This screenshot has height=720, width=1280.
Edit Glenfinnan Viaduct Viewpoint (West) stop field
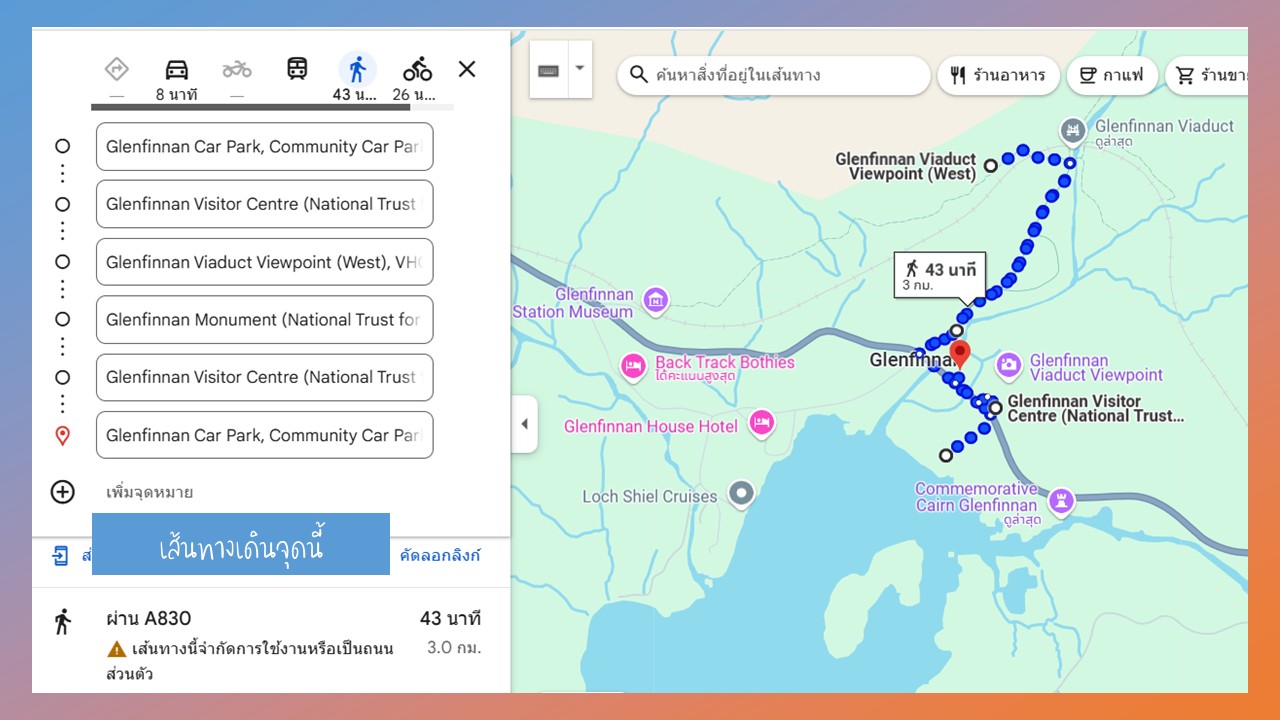click(265, 262)
